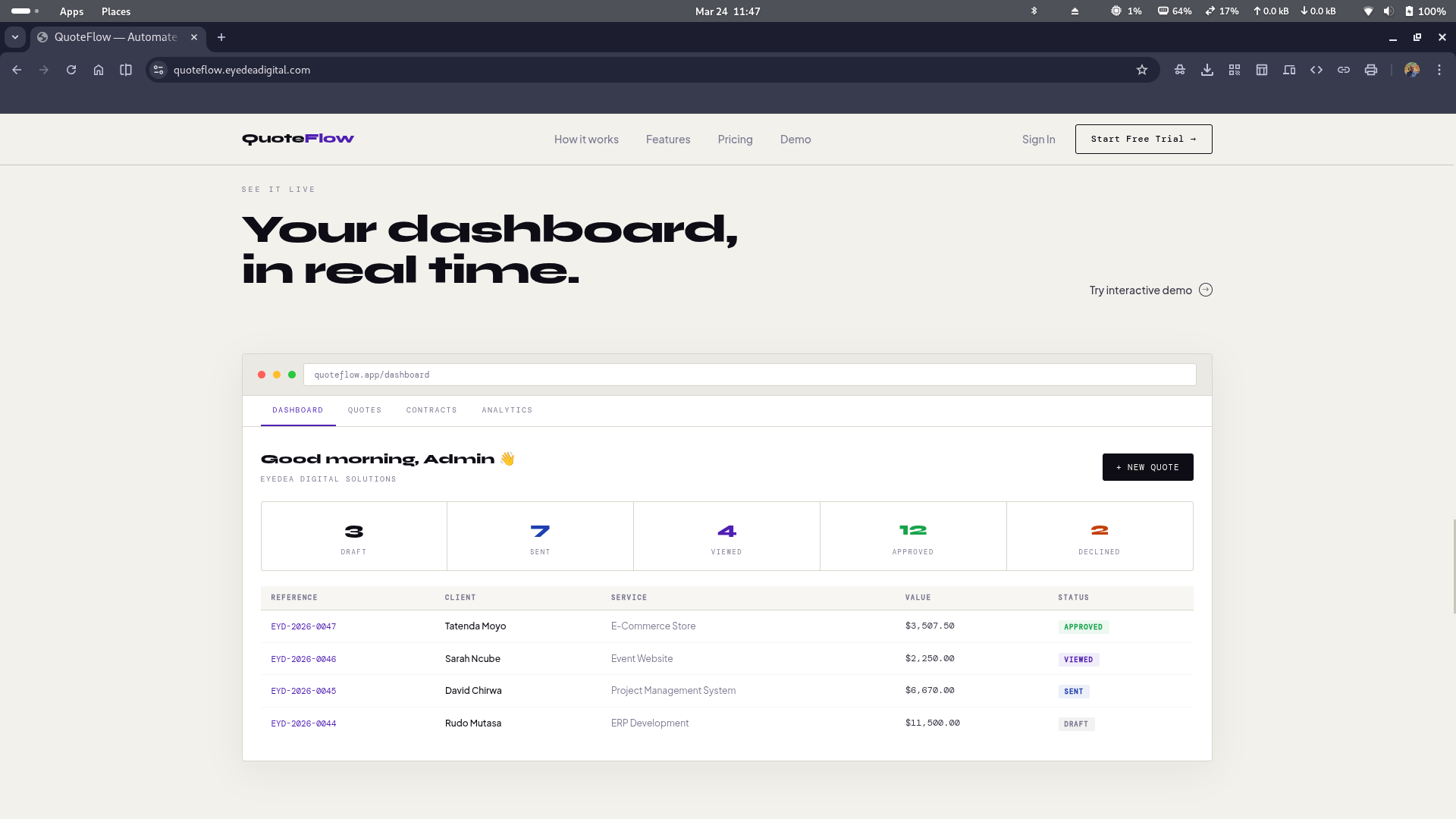Viewport: 1456px width, 819px height.
Task: Go to browser home page icon
Action: click(99, 70)
